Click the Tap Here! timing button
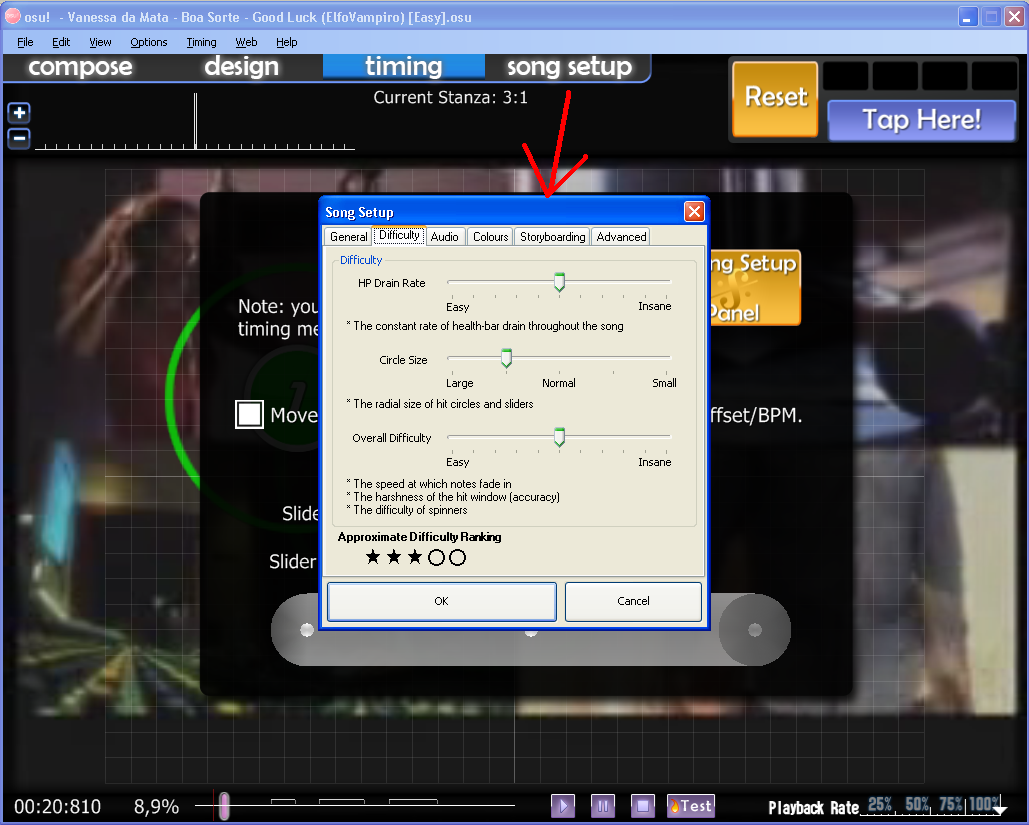The width and height of the screenshot is (1029, 825). click(x=921, y=120)
